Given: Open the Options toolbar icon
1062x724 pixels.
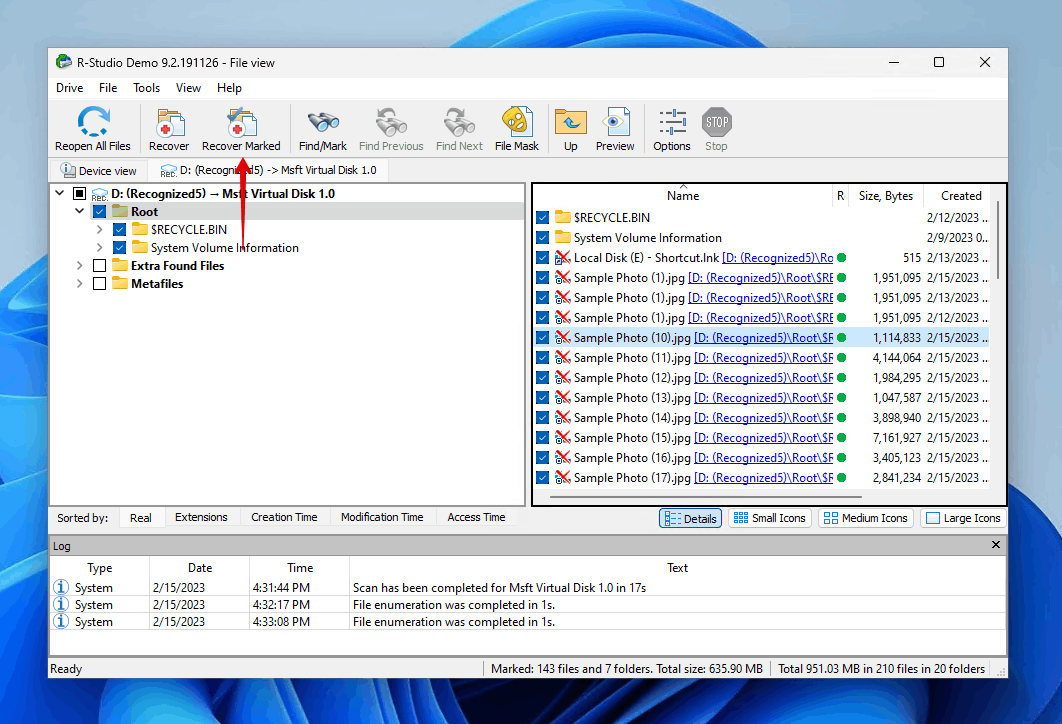Looking at the screenshot, I should 672,123.
